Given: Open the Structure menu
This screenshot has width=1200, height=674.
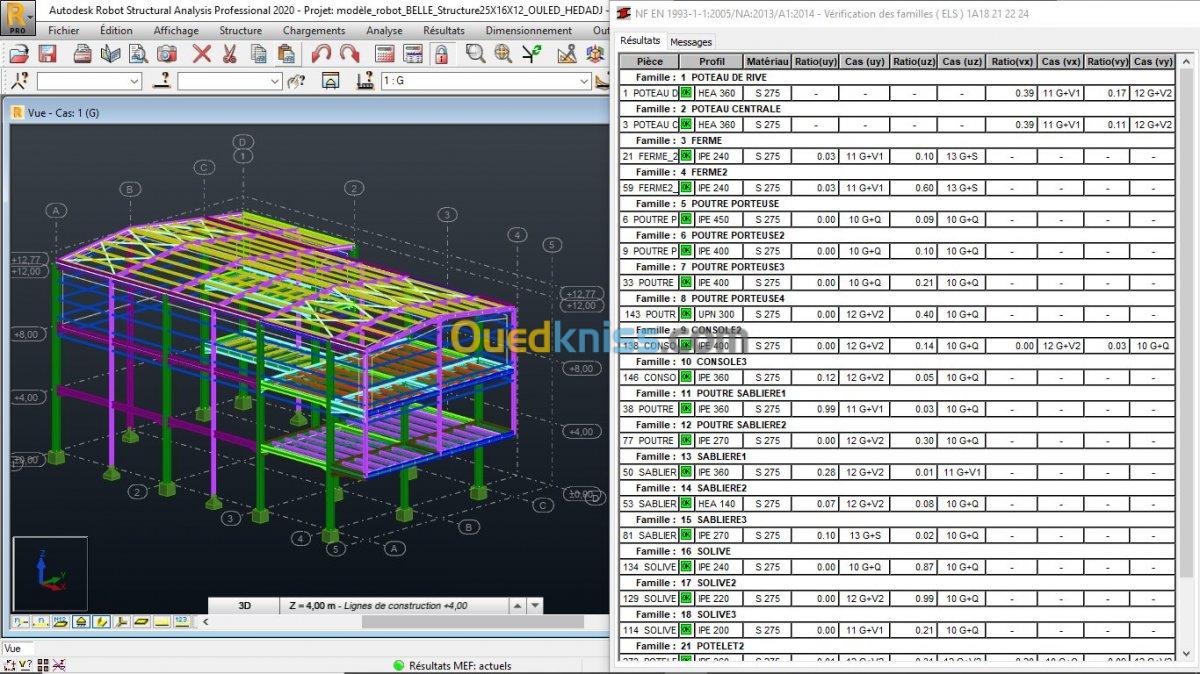Looking at the screenshot, I should [x=240, y=30].
